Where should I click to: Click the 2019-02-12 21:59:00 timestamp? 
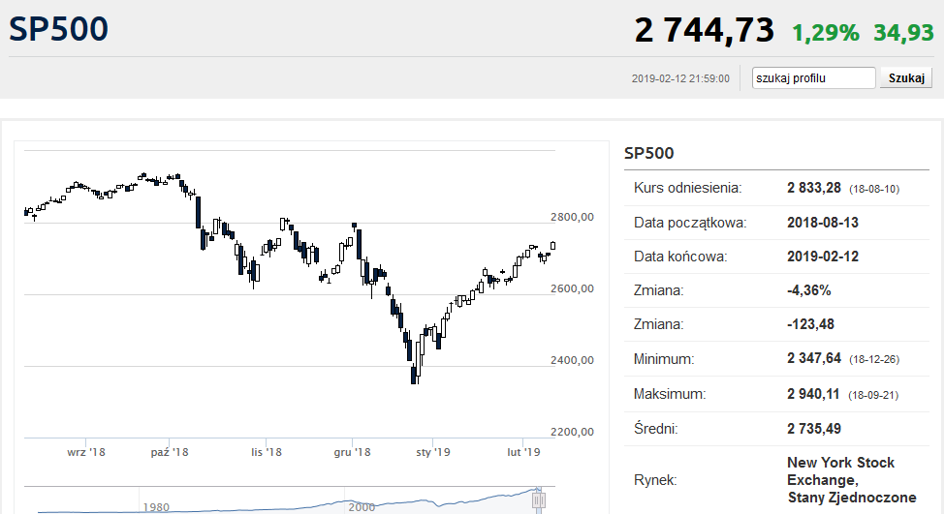(681, 79)
